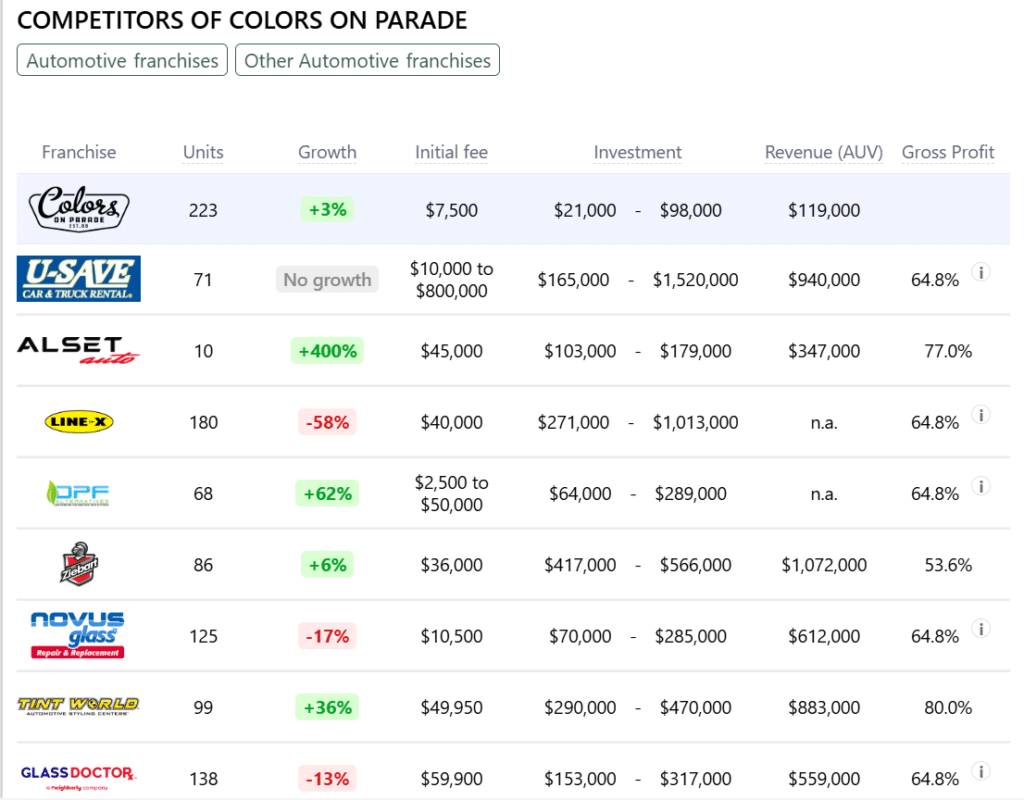The image size is (1024, 800).
Task: Click the +400% growth badge
Action: [327, 351]
